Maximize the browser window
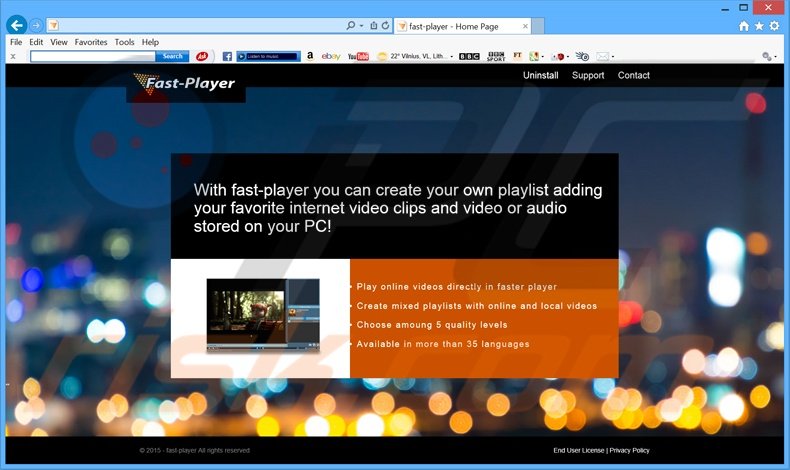The image size is (790, 470). (x=743, y=8)
